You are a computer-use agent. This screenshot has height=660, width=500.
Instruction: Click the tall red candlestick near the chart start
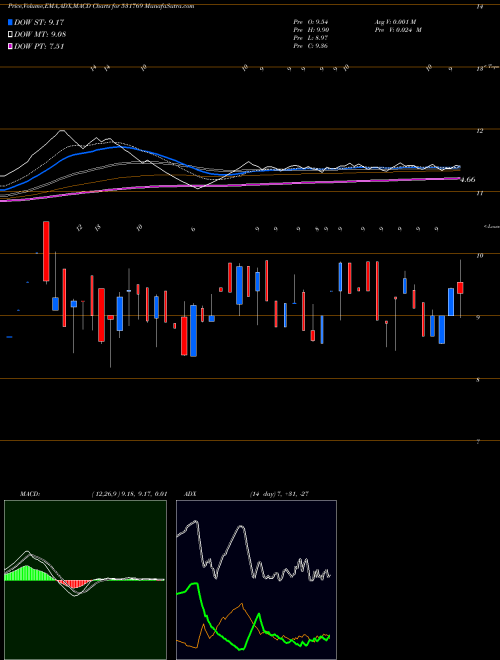coord(46,251)
